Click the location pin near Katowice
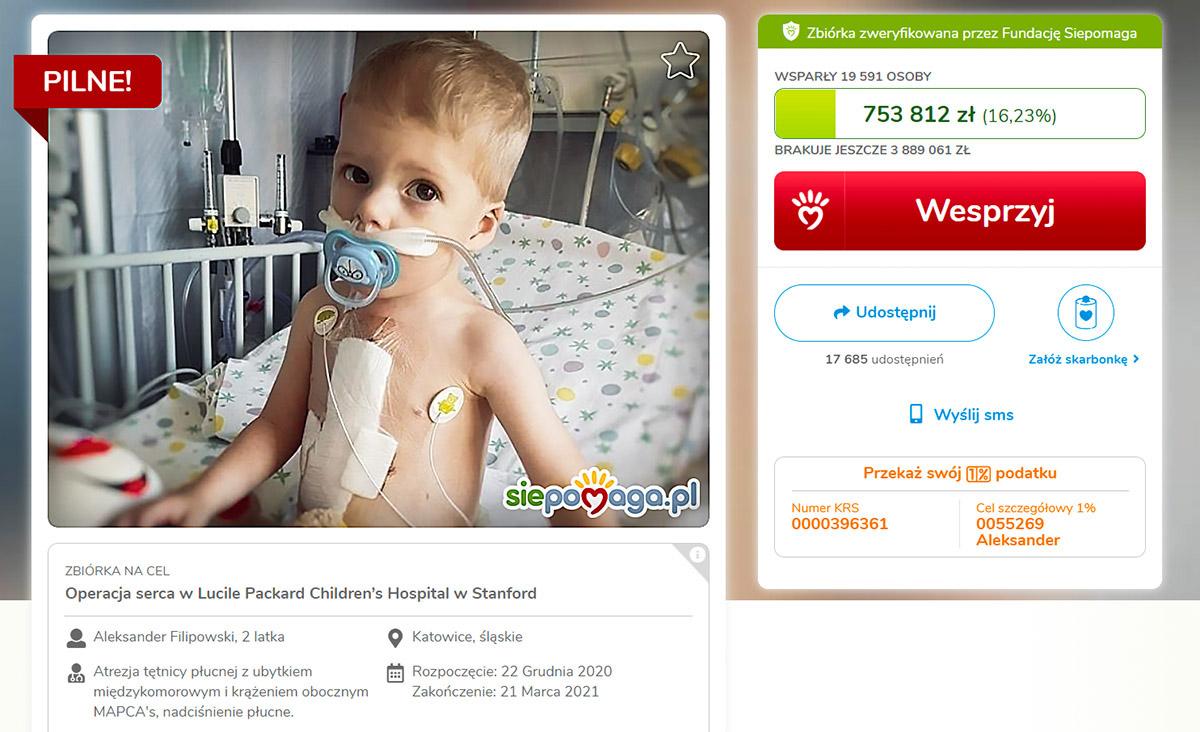 pyautogui.click(x=395, y=637)
